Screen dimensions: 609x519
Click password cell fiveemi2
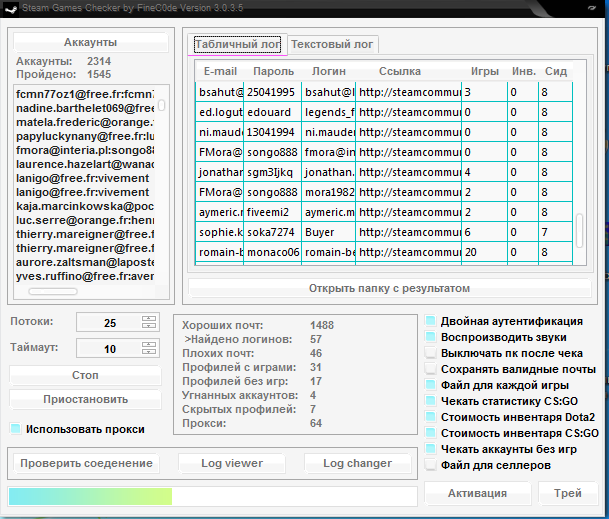(x=273, y=212)
